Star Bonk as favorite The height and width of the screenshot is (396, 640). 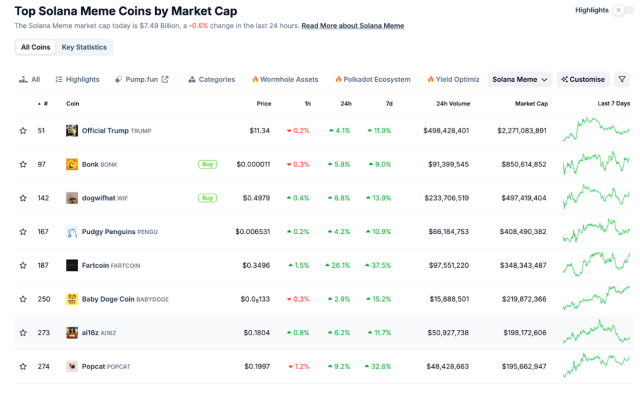click(x=23, y=164)
